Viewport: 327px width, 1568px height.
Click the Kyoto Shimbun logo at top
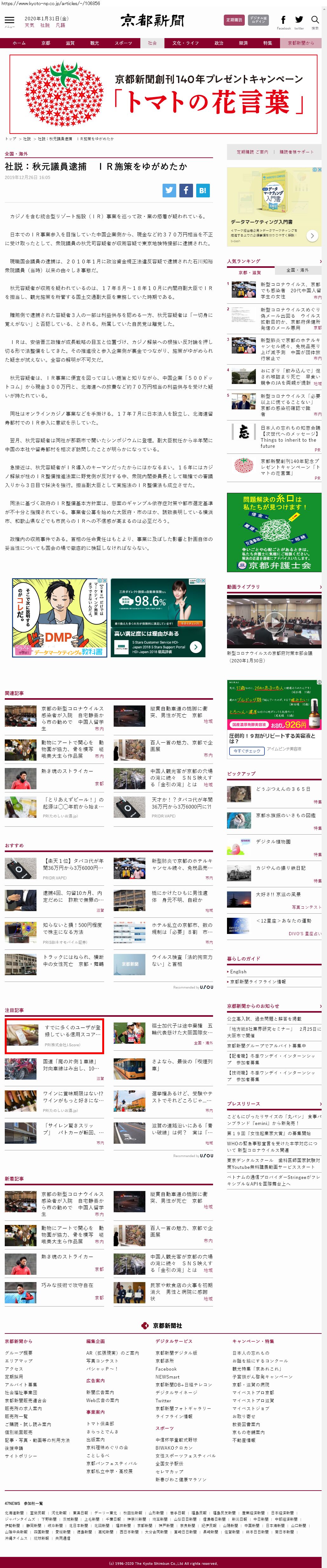point(152,21)
